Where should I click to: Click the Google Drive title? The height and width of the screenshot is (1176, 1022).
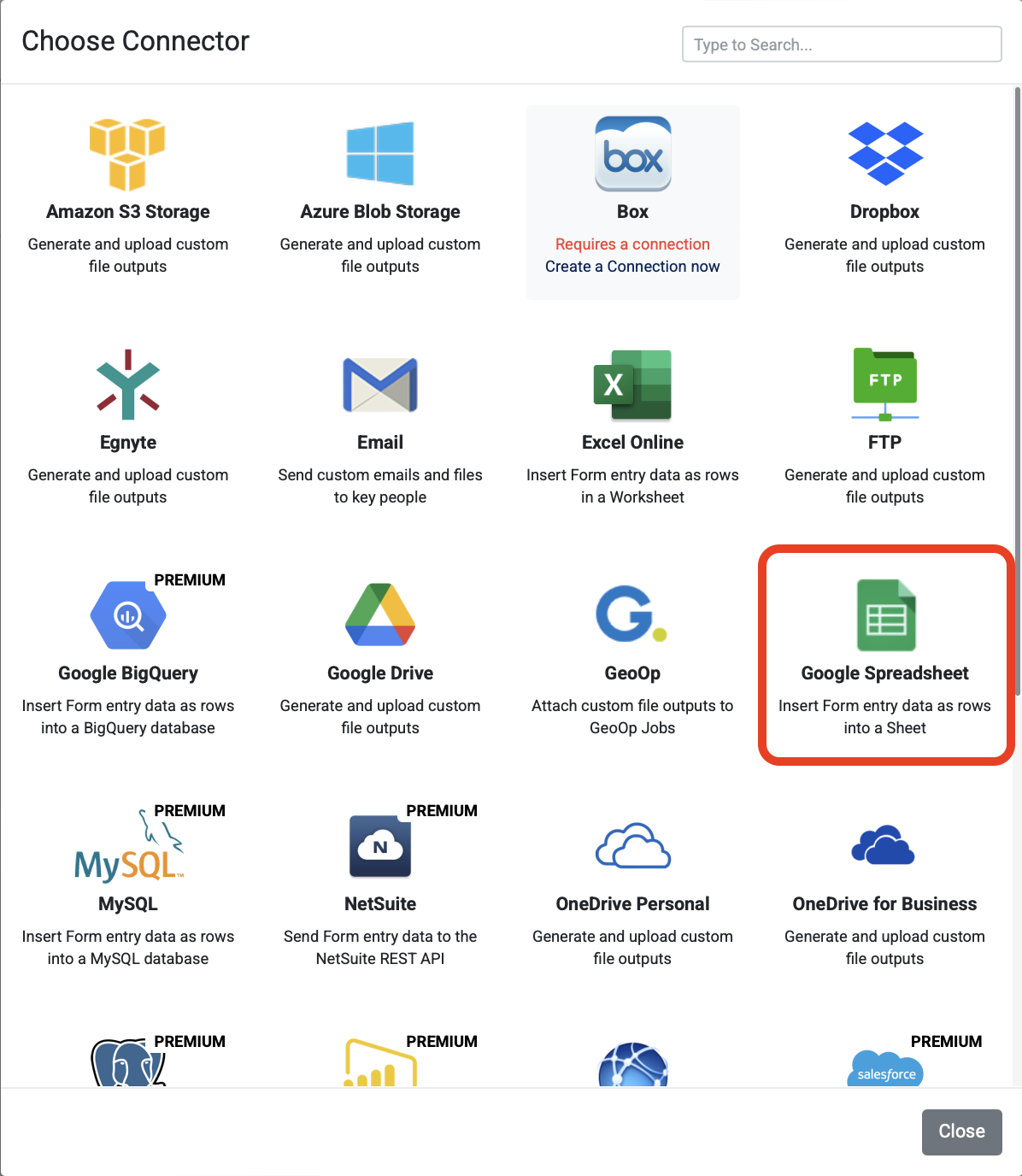point(380,673)
